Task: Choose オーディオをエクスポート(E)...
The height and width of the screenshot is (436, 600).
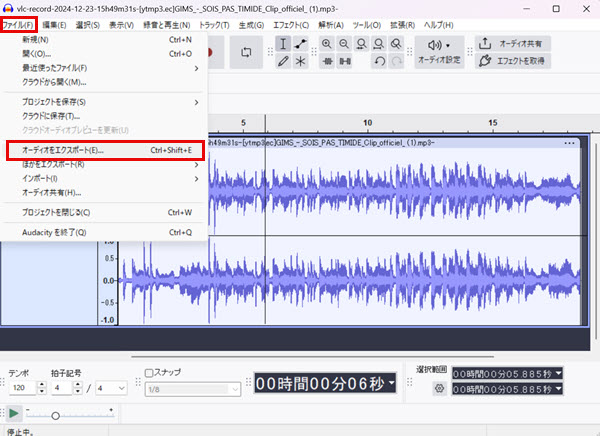Action: click(105, 150)
